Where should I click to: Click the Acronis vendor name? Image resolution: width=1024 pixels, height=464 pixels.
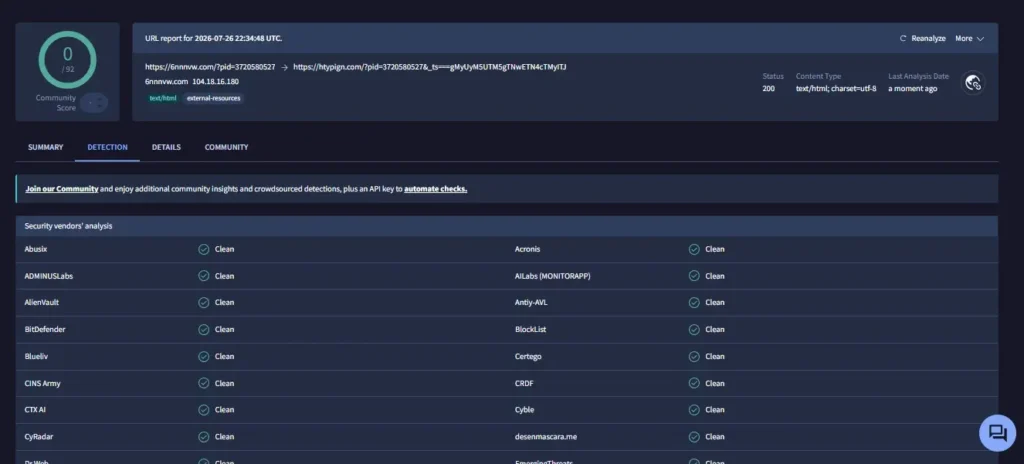click(528, 249)
